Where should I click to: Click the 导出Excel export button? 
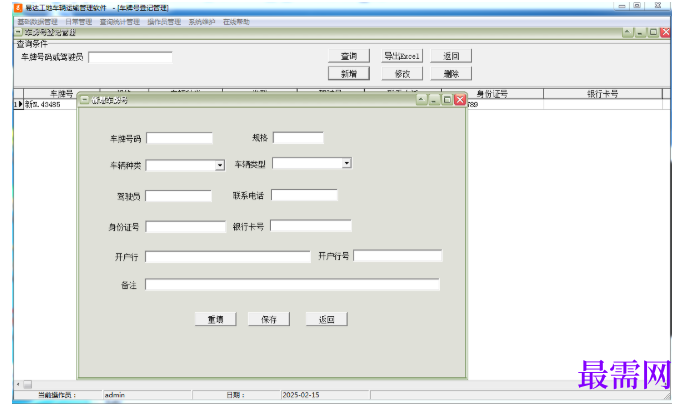(401, 56)
